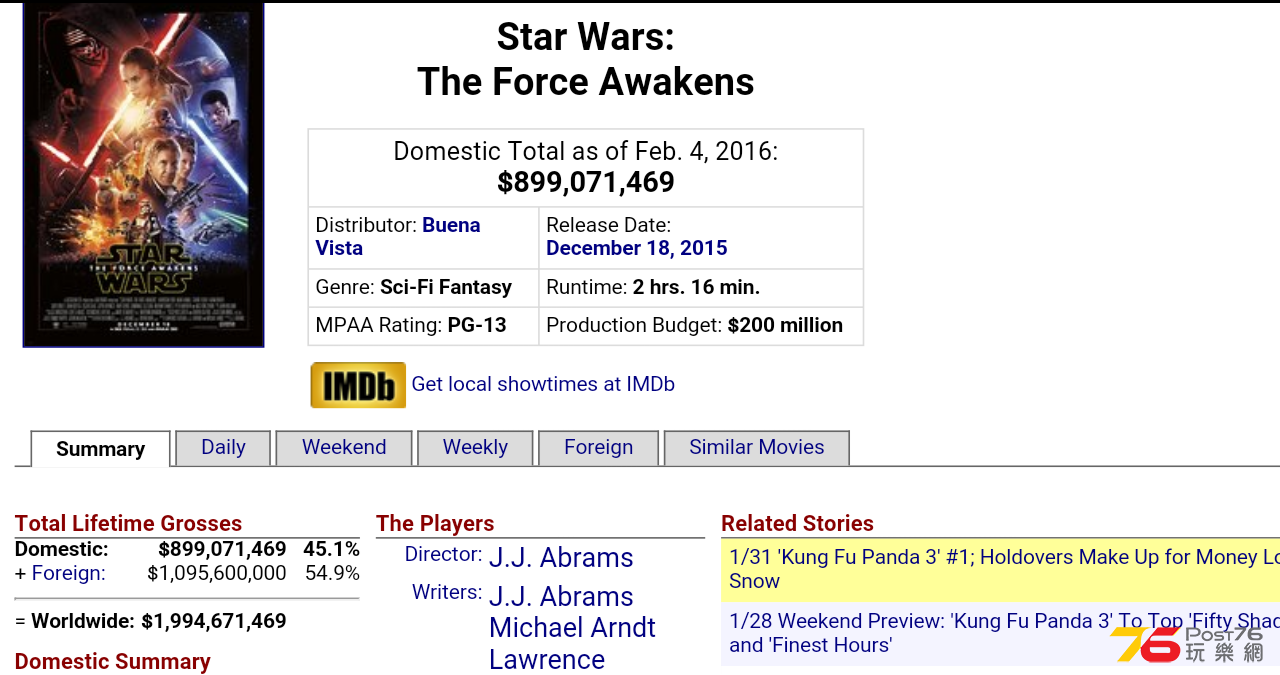Open director J.J. Abrams link

point(561,558)
